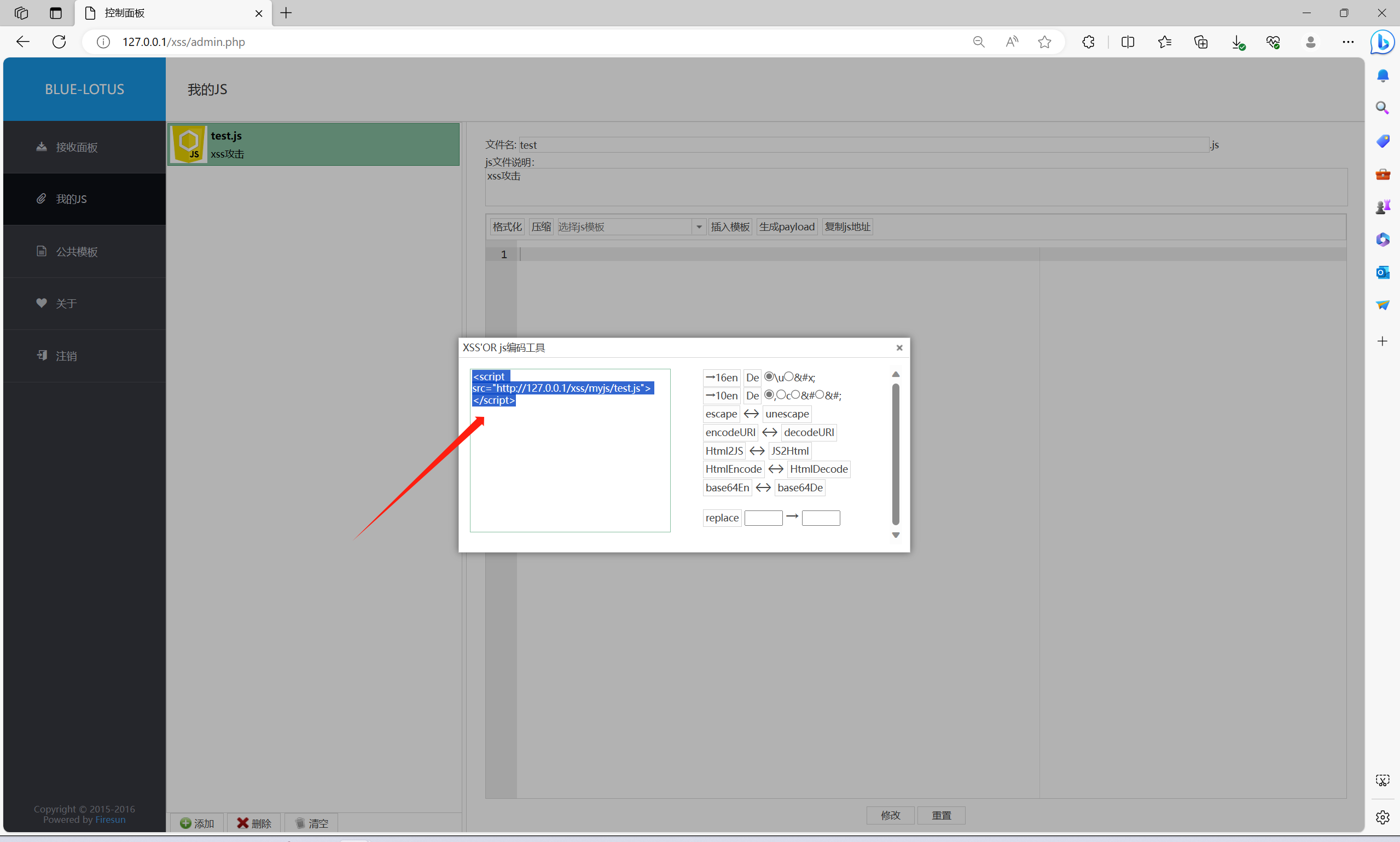Screen dimensions: 1400x842
Task: Go to 接收面板 in sidebar
Action: (77, 147)
